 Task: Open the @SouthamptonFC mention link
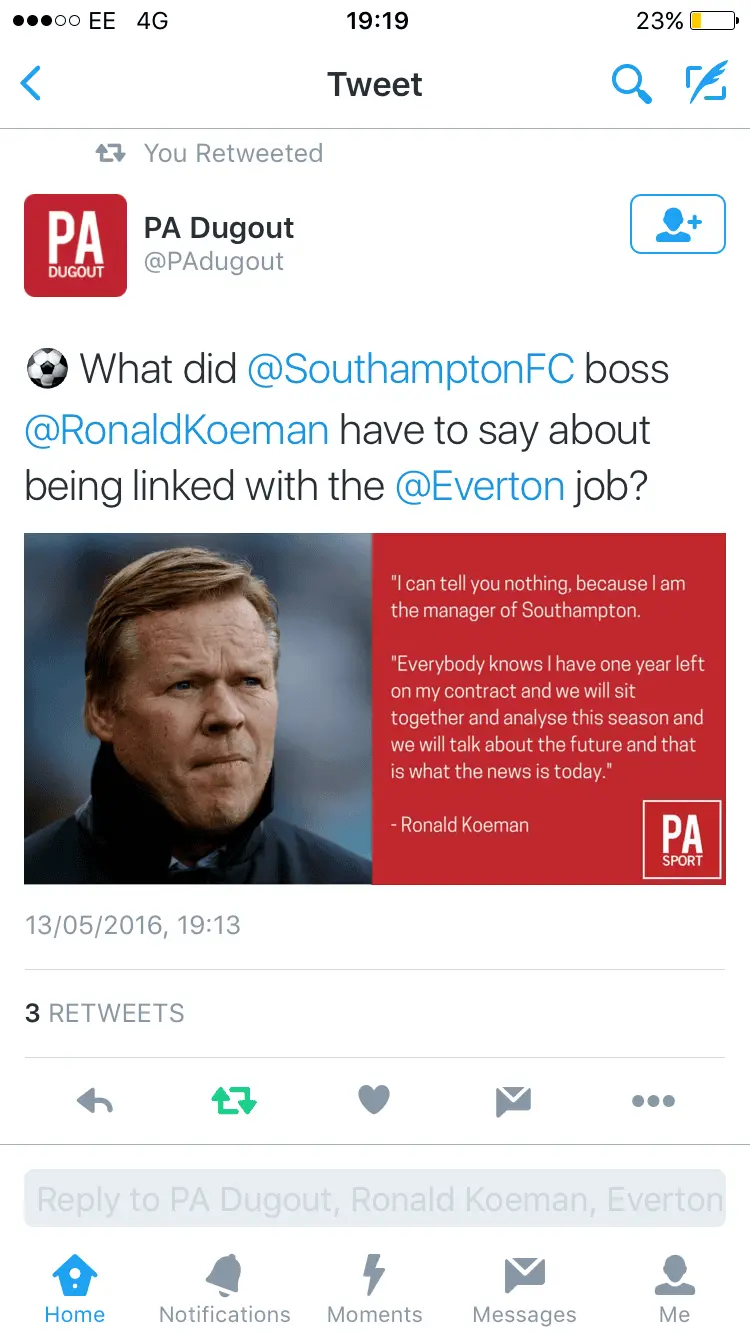(x=410, y=369)
